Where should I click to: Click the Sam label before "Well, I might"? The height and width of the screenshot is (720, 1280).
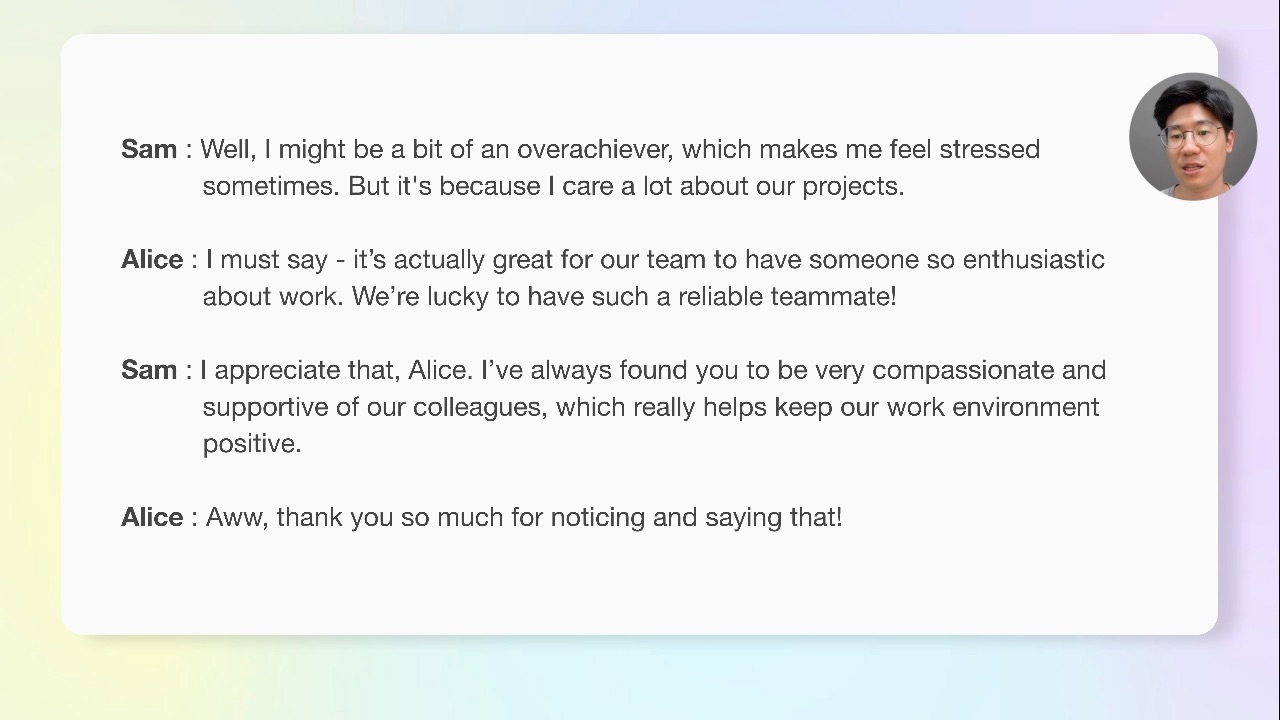pos(149,149)
